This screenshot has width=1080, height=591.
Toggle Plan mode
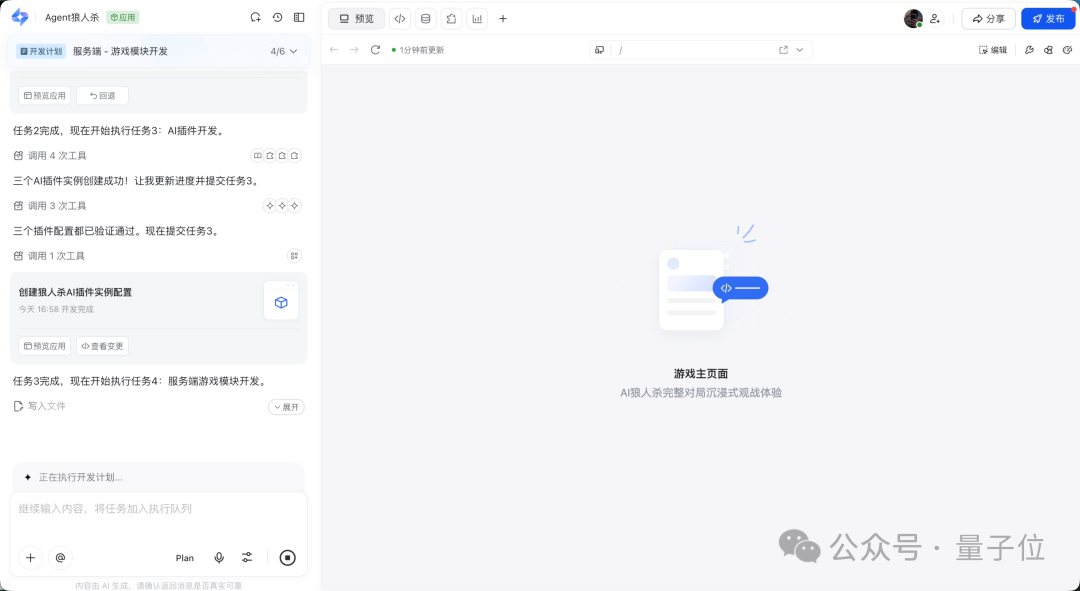185,558
